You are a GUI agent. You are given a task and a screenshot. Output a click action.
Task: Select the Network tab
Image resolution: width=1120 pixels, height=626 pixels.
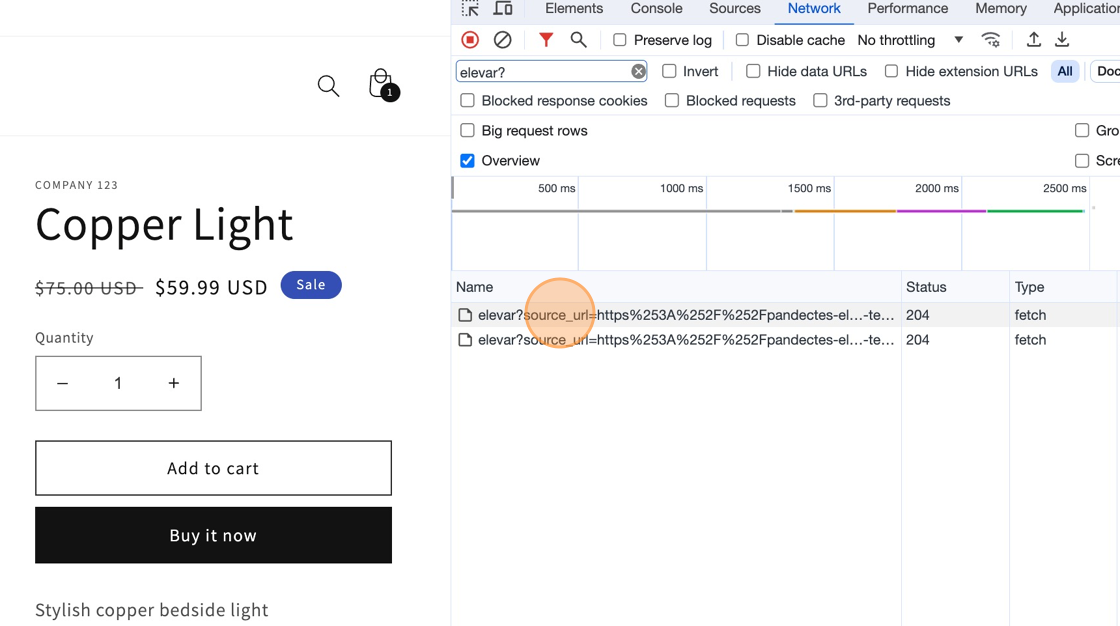tap(814, 9)
